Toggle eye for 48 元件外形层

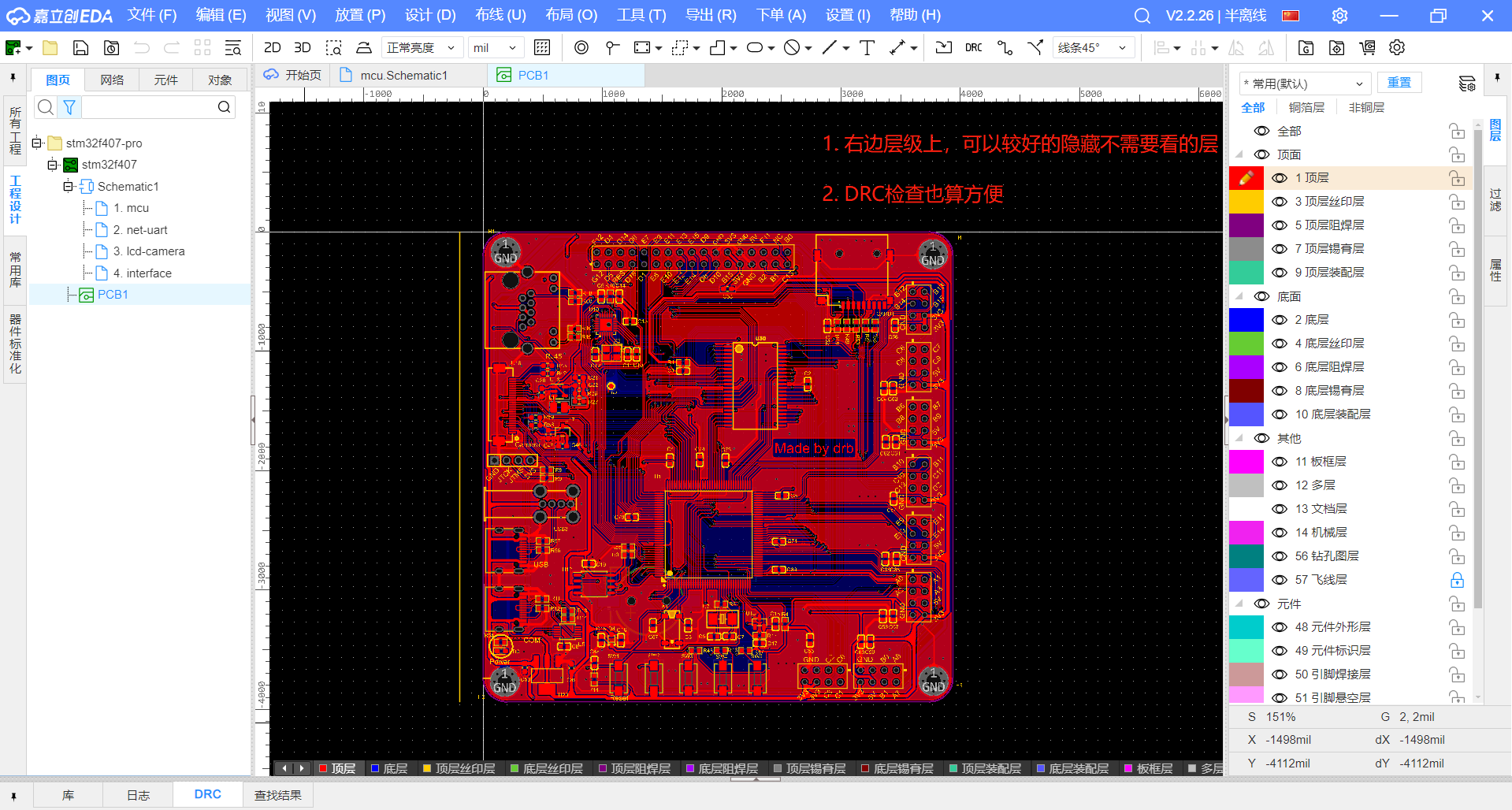pyautogui.click(x=1280, y=627)
